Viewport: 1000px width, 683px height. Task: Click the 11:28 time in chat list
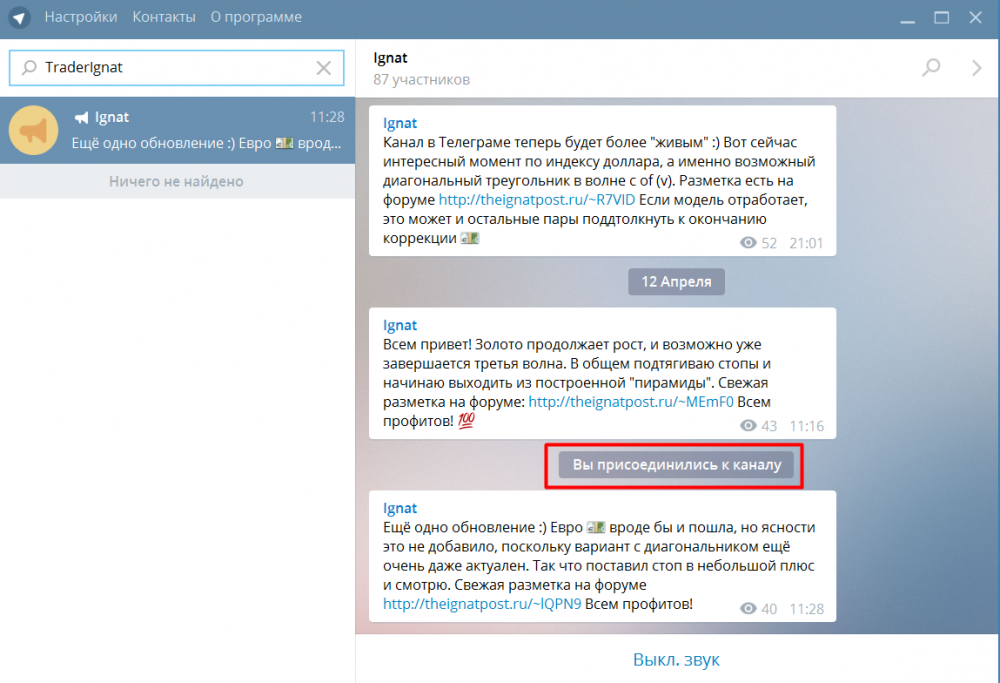[x=327, y=117]
